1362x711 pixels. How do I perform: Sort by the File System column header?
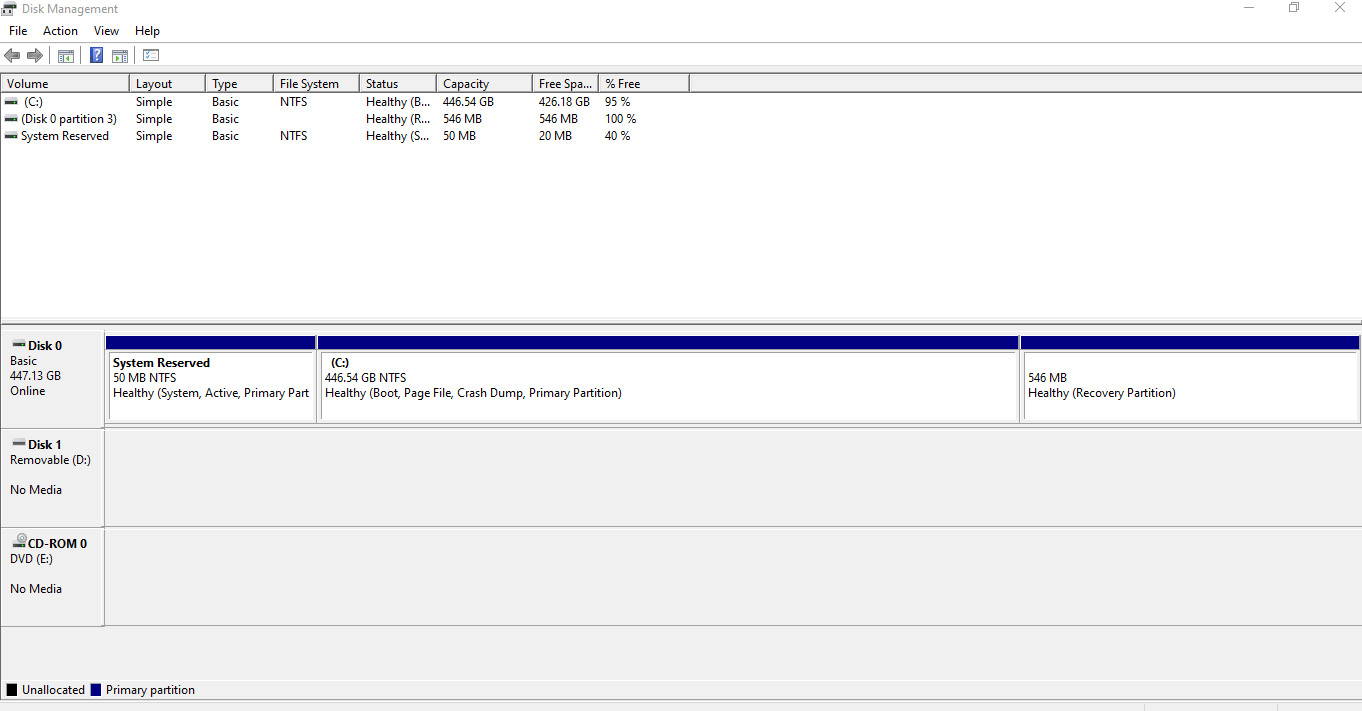tap(316, 84)
